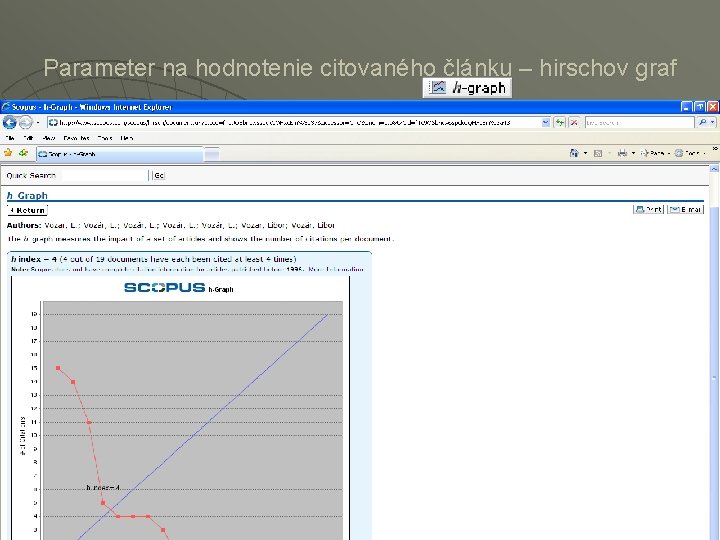
Task: Click the Feeds icon in command bar
Action: [598, 153]
